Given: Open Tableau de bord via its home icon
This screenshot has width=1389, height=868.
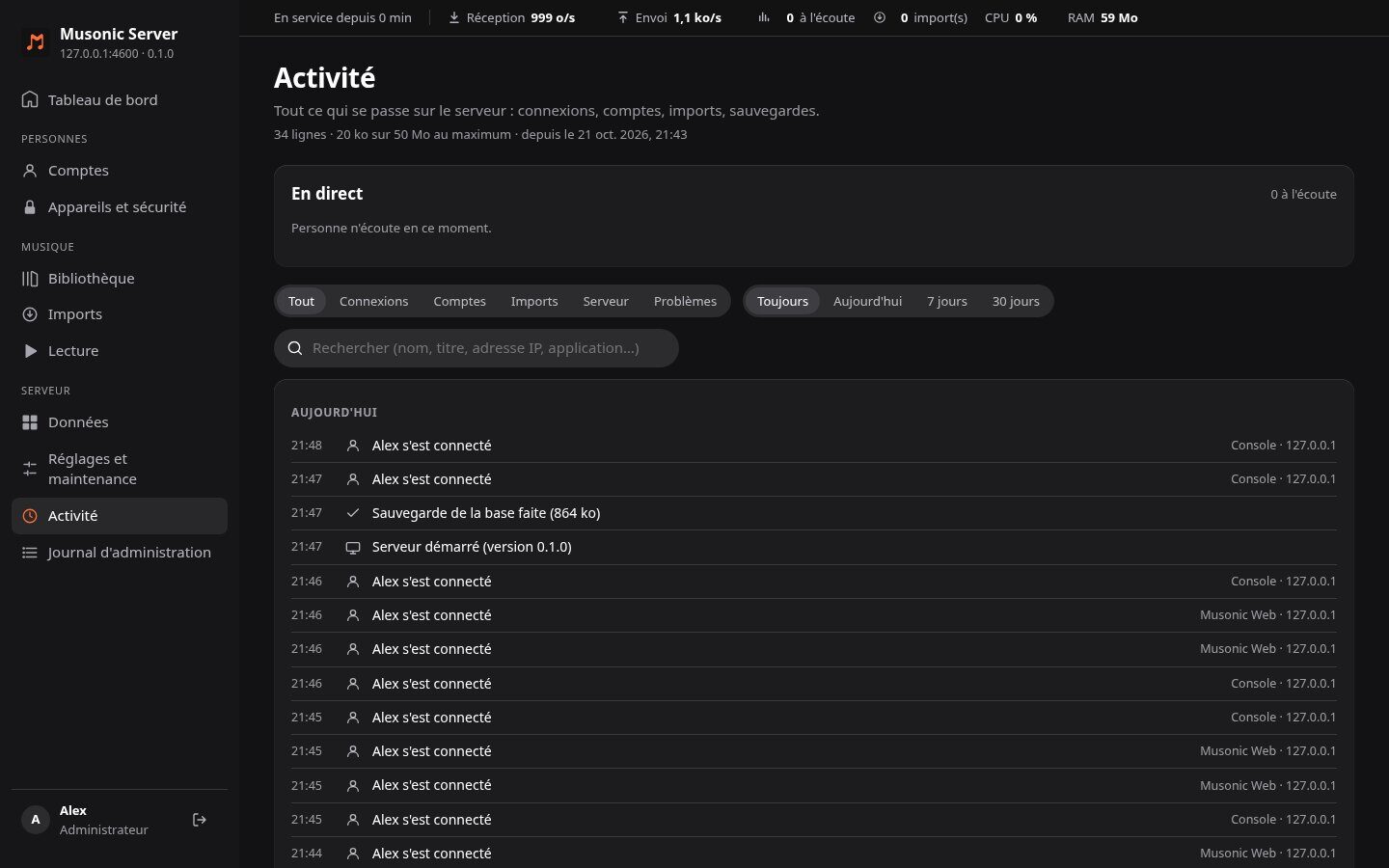Looking at the screenshot, I should (30, 99).
